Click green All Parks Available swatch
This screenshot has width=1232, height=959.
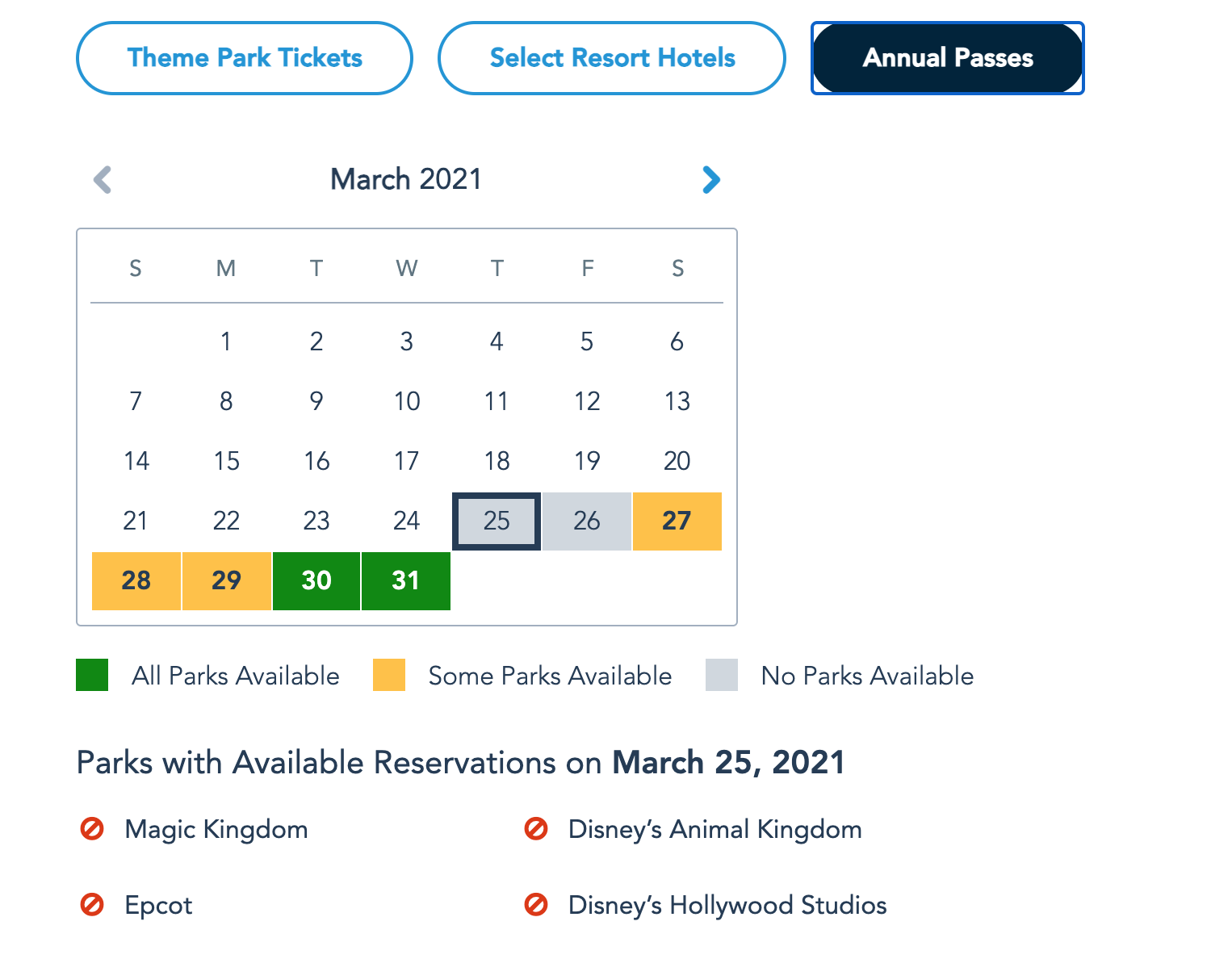(92, 675)
